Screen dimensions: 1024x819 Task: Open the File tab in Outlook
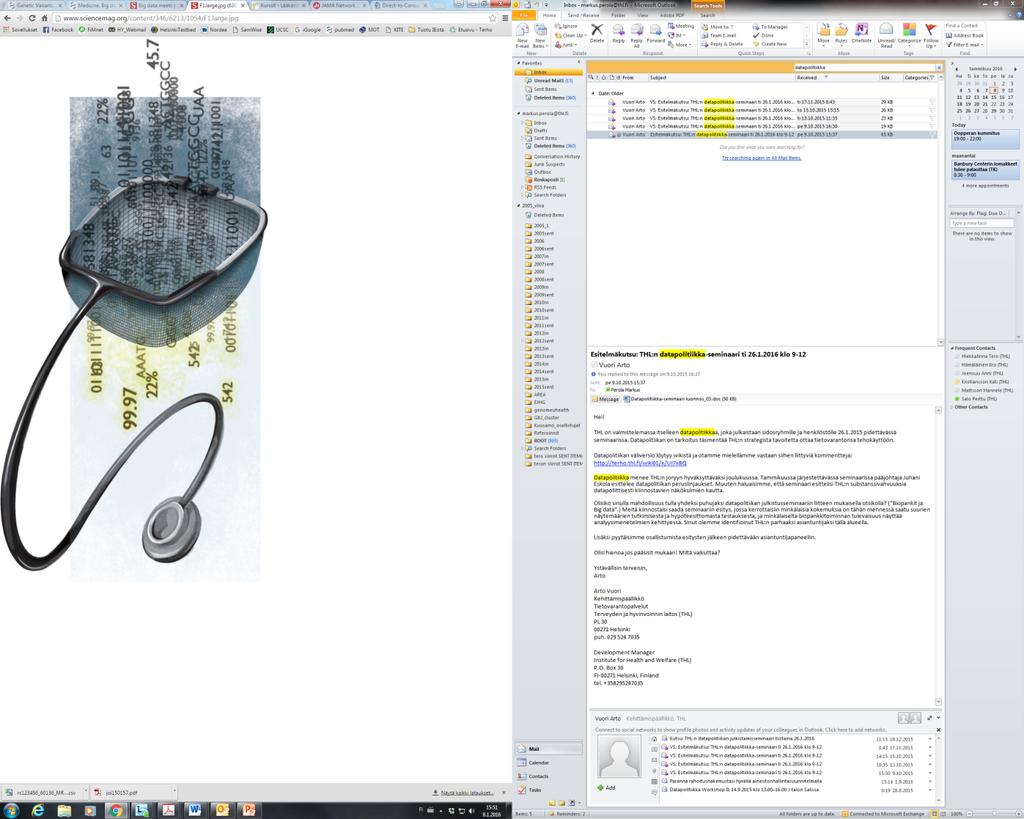coord(524,15)
